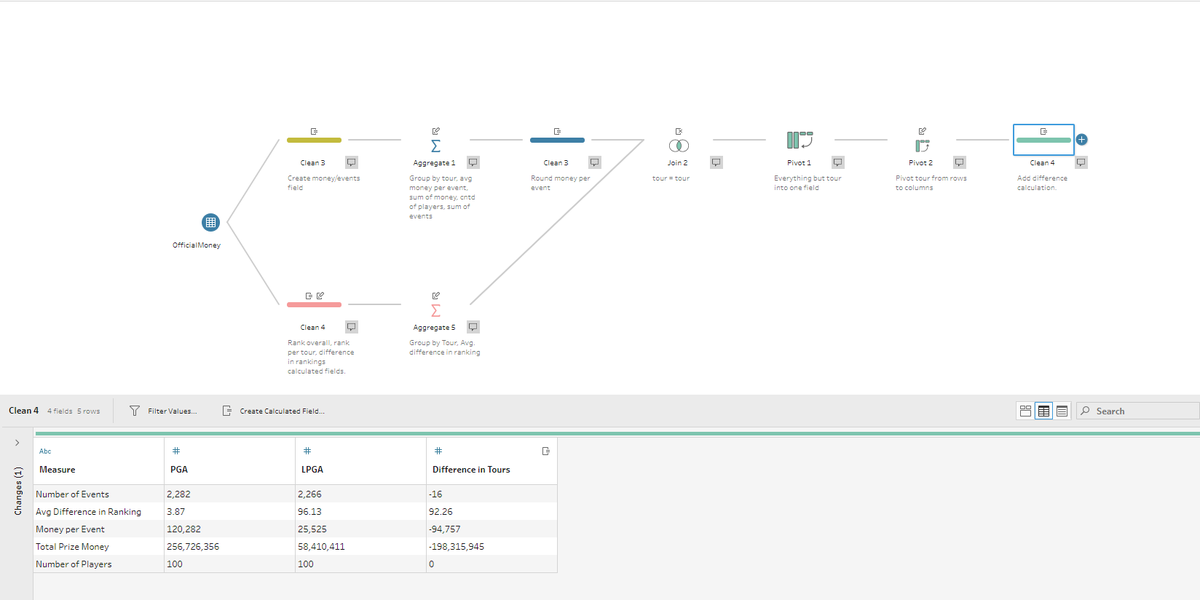Switch to list view
This screenshot has width=1200, height=600.
point(1061,411)
